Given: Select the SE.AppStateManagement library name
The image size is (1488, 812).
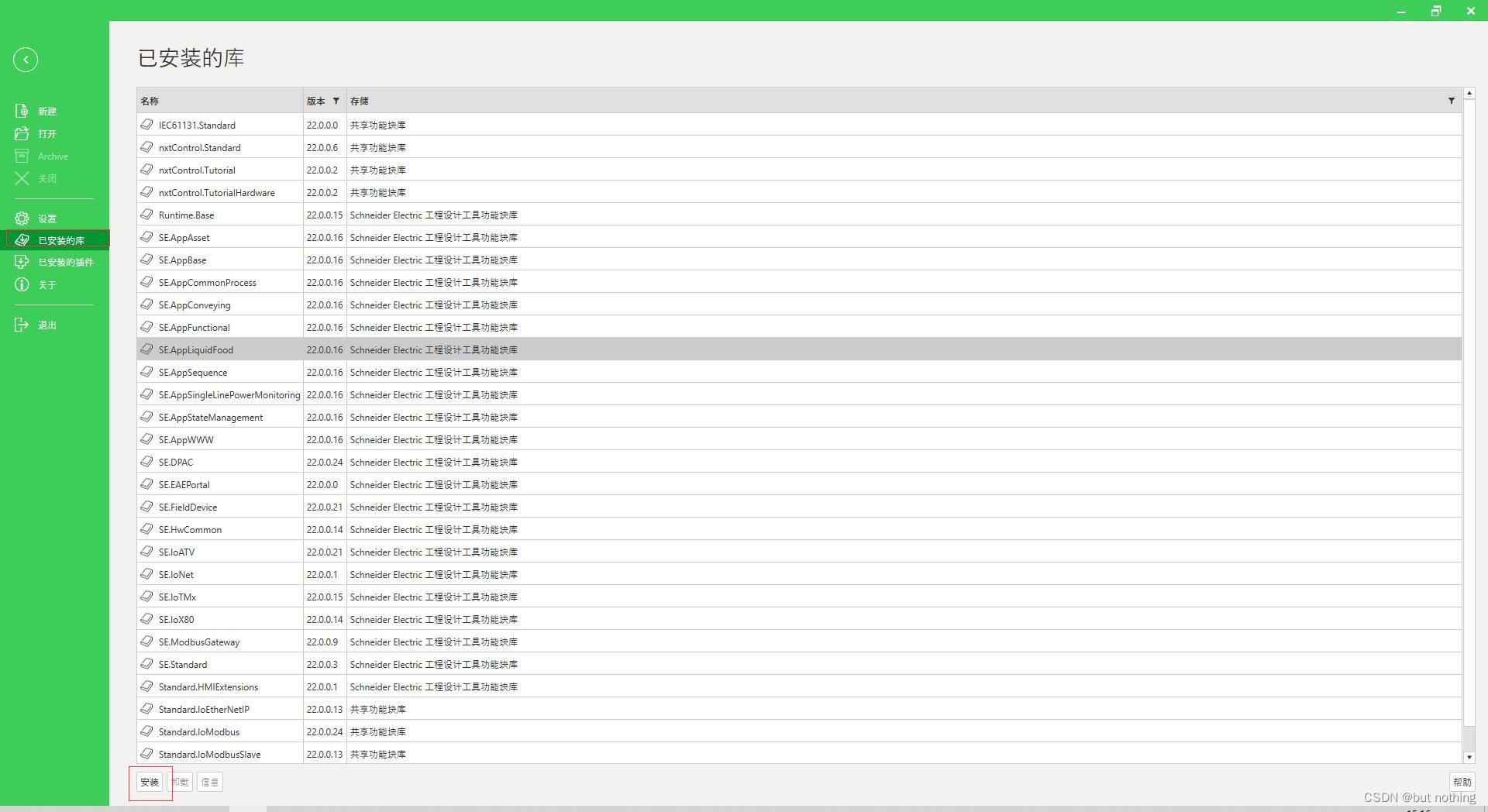Looking at the screenshot, I should (211, 418).
